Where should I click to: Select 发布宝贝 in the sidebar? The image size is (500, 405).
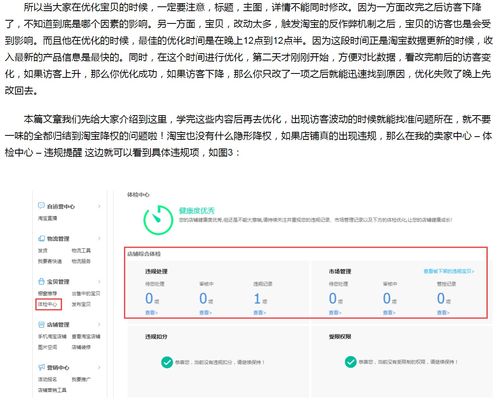pyautogui.click(x=81, y=304)
